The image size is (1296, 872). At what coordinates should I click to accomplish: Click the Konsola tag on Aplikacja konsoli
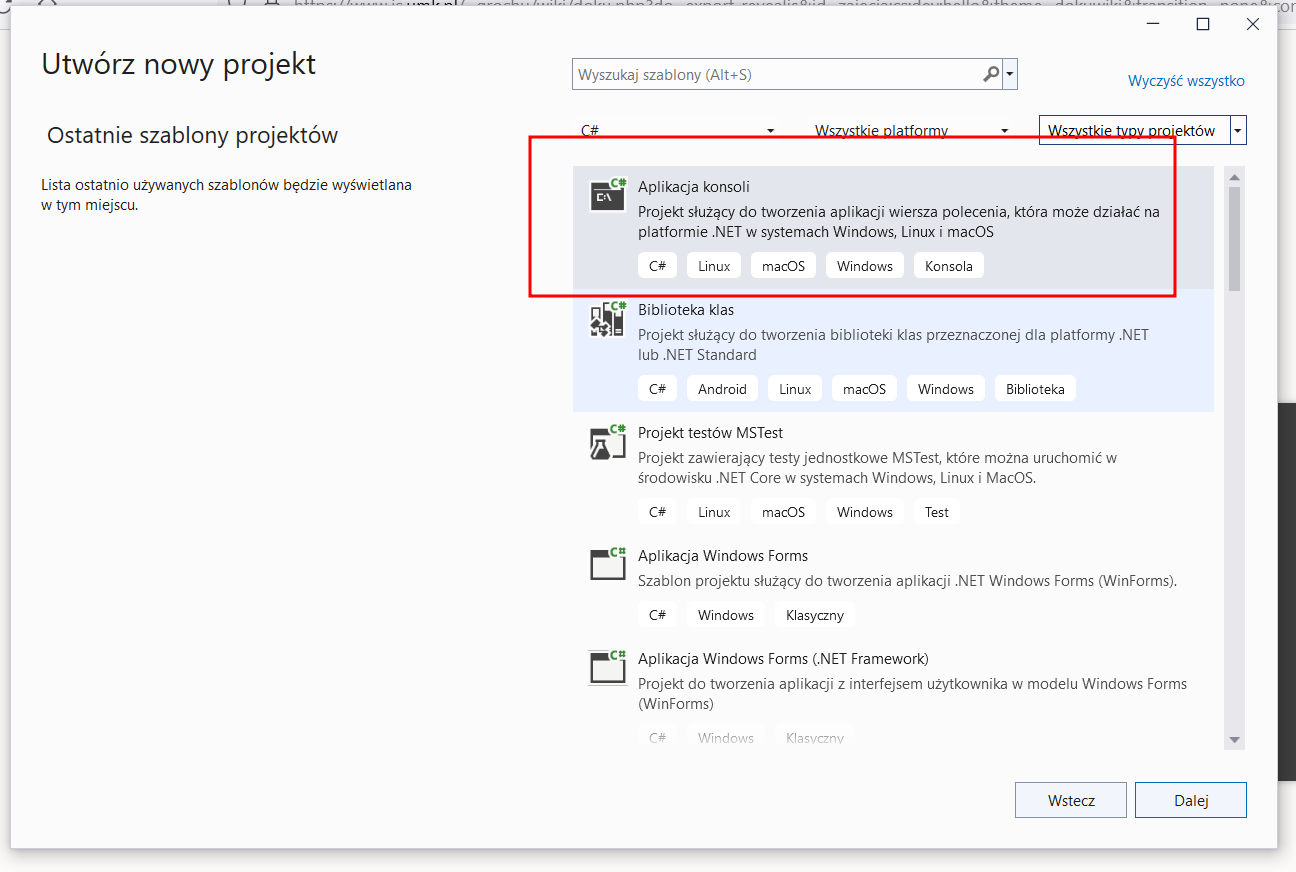click(948, 266)
